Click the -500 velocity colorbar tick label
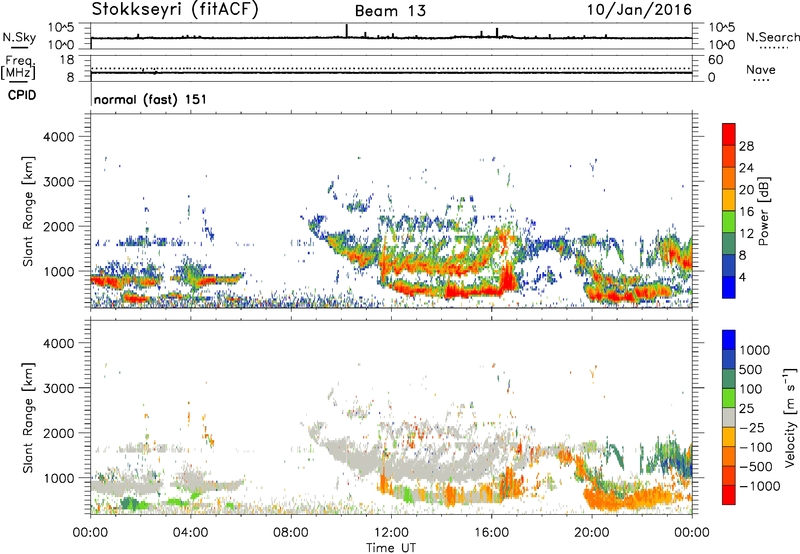 (756, 467)
